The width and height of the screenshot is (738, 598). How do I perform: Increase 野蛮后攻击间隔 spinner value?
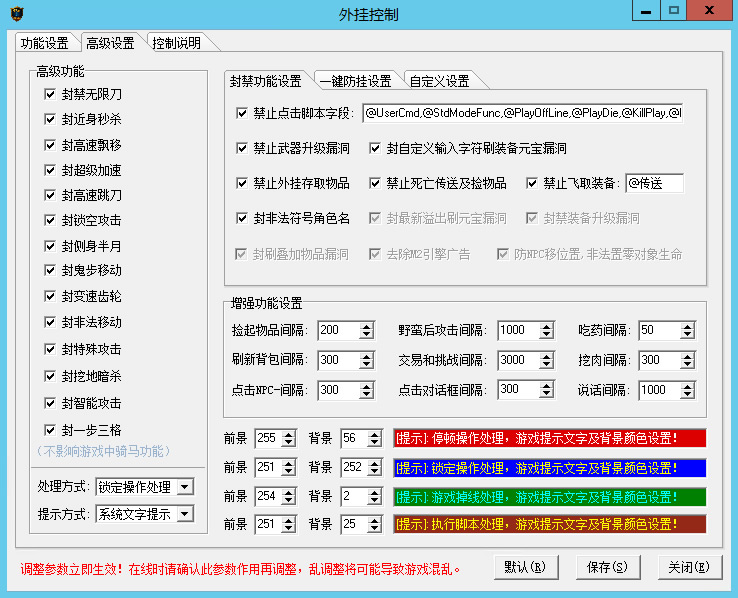(546, 326)
